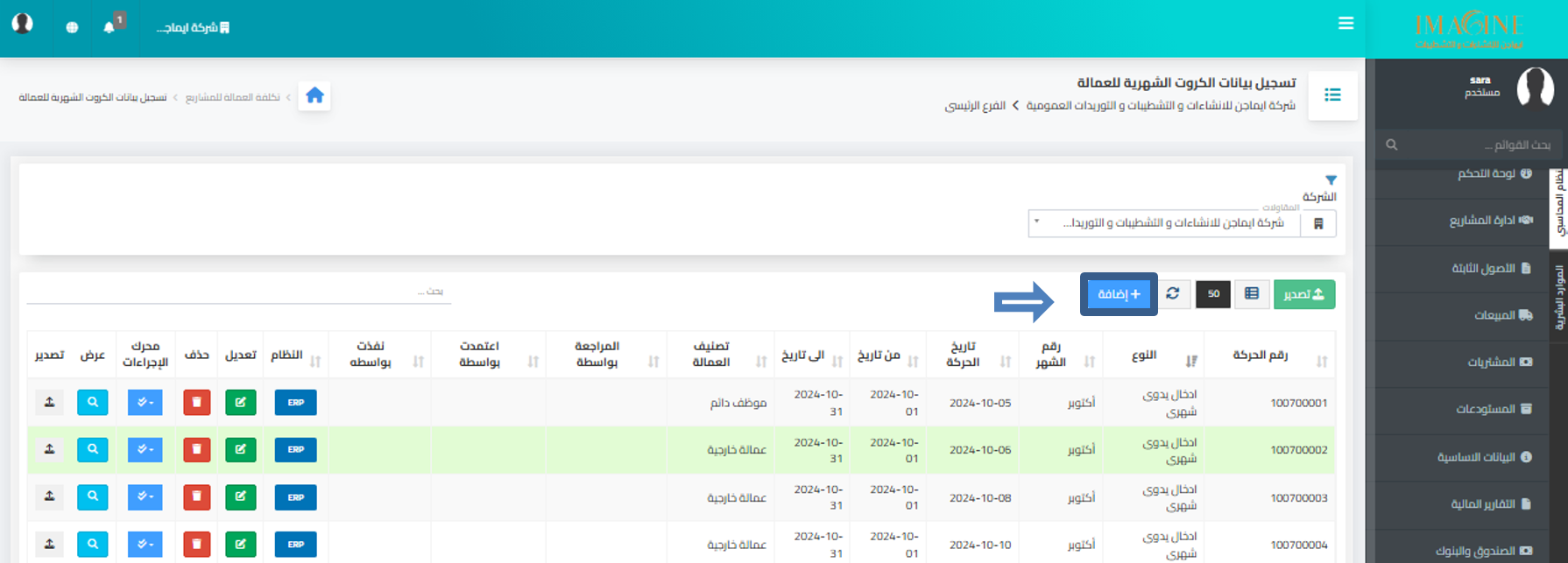Sort by تاريخ الحركة column
The height and width of the screenshot is (563, 1568).
coord(972,355)
